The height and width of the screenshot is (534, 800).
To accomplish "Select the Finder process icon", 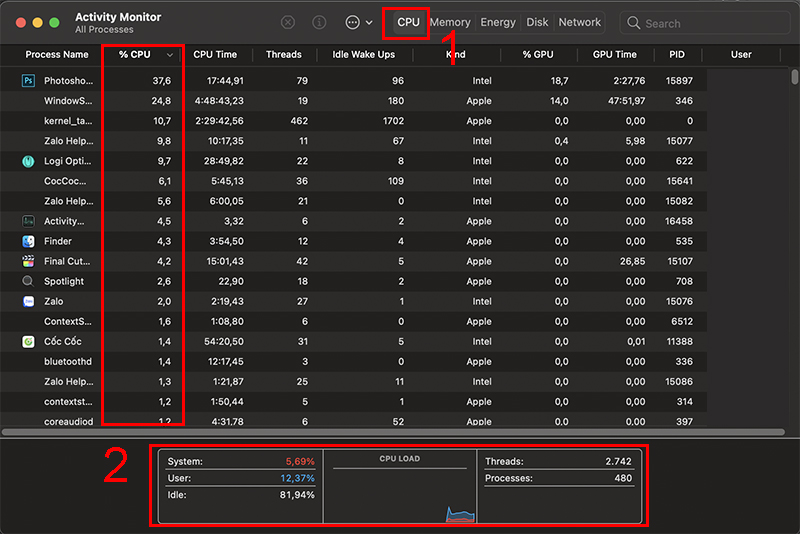I will click(x=28, y=241).
